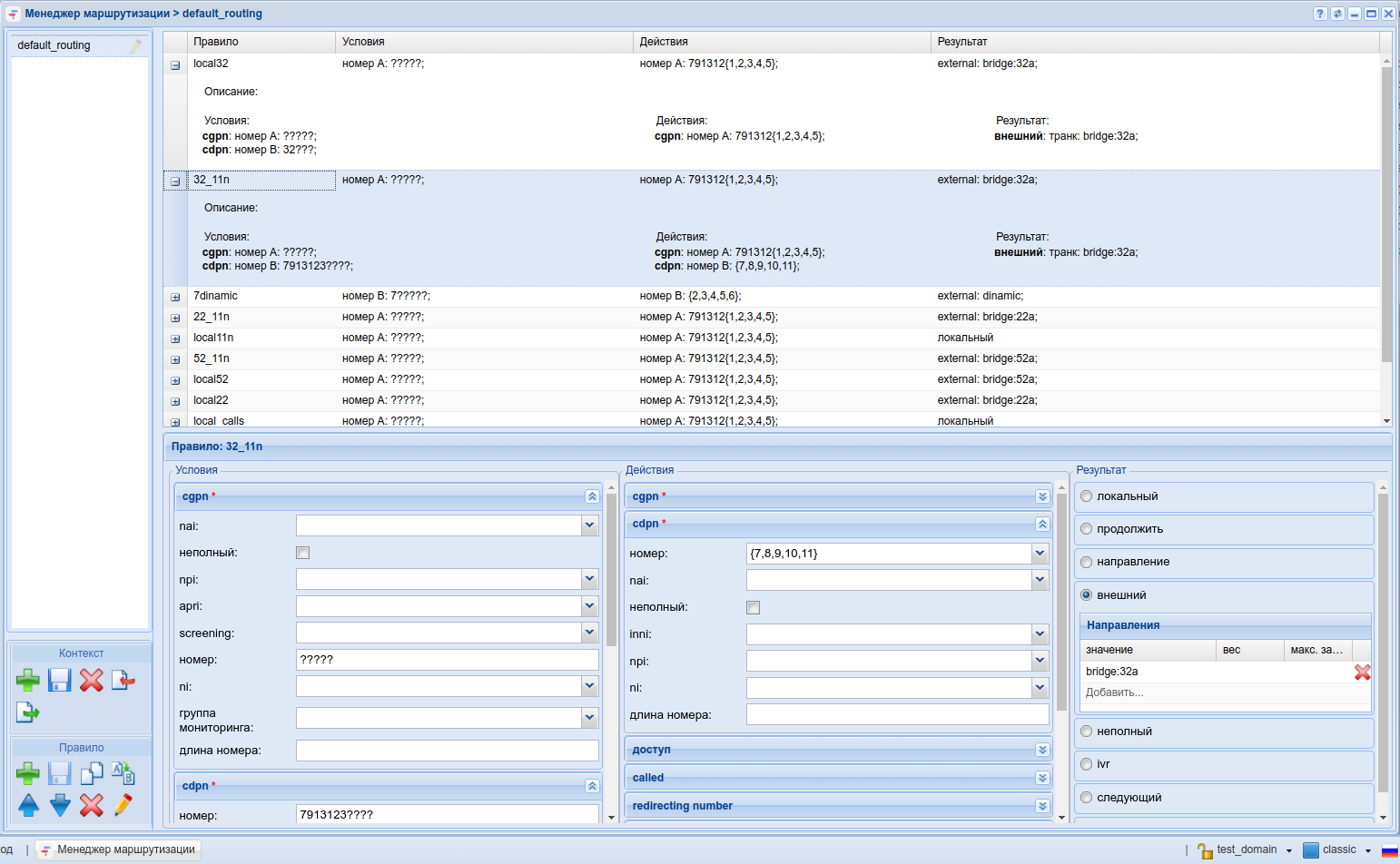Expand the 7dinamic rule row

(175, 297)
